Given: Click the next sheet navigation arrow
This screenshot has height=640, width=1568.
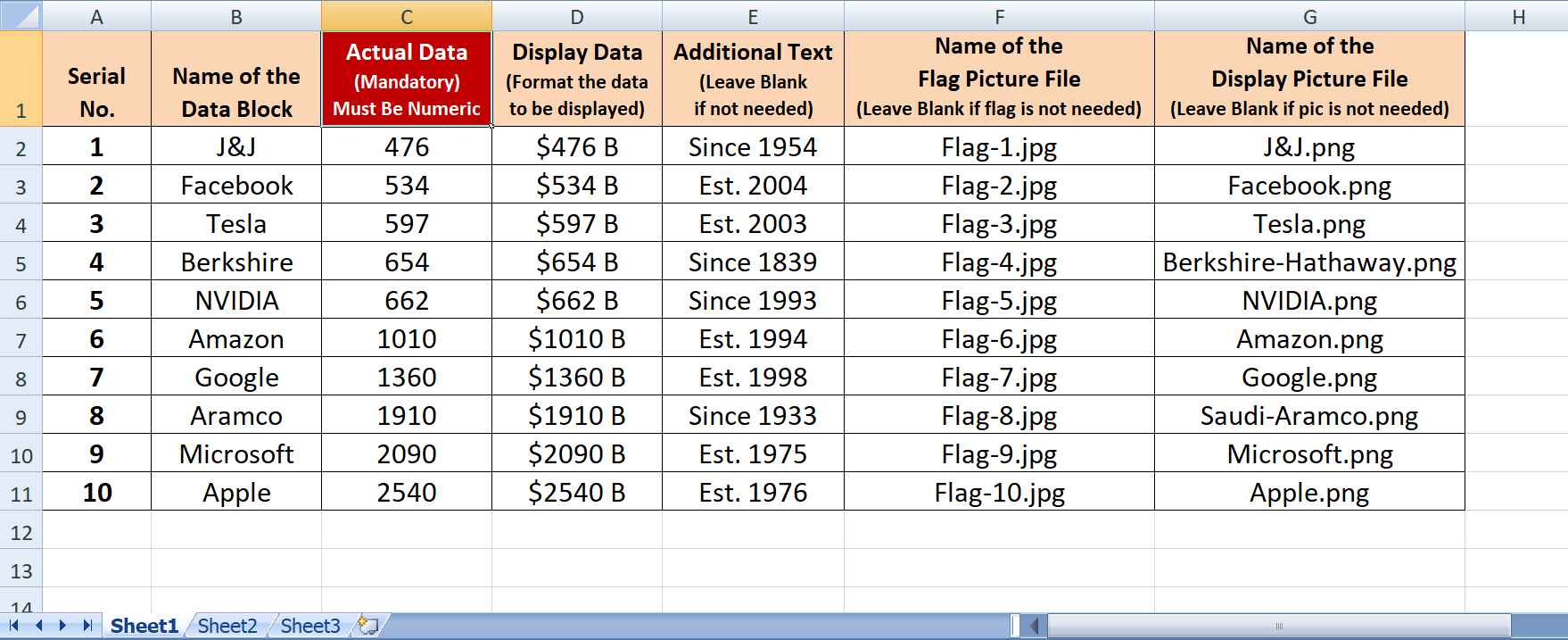Looking at the screenshot, I should 62,626.
